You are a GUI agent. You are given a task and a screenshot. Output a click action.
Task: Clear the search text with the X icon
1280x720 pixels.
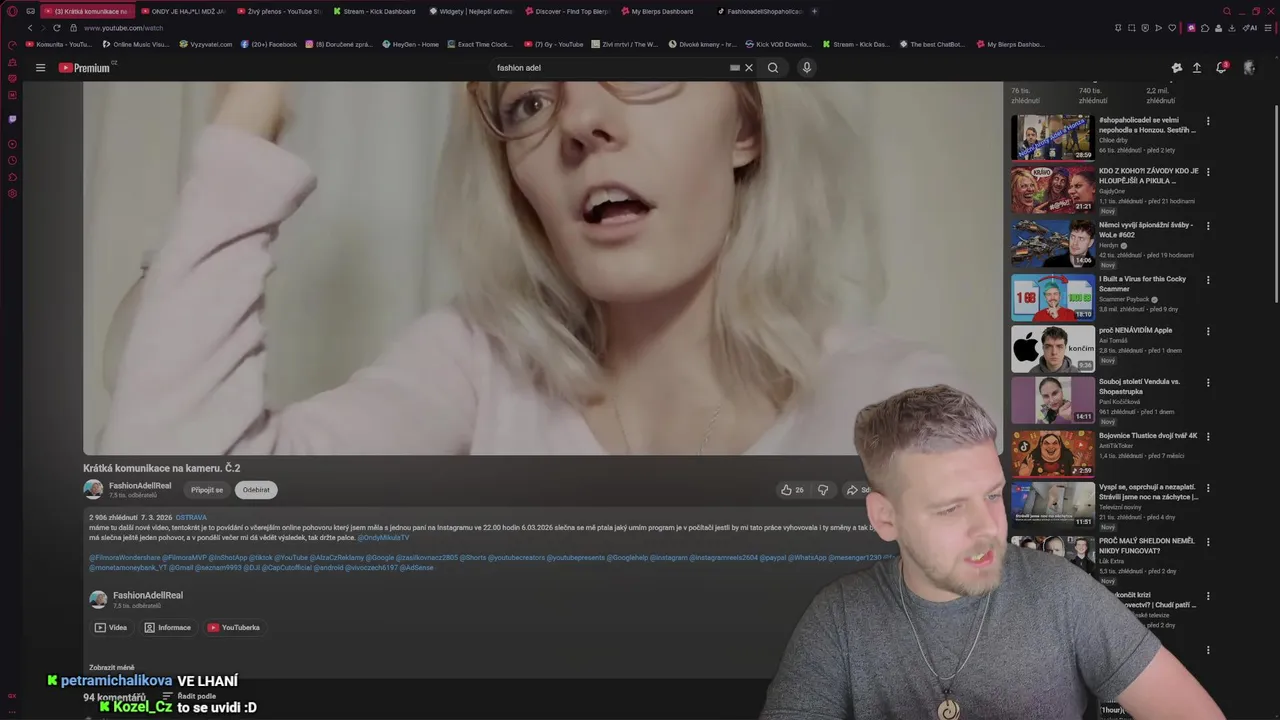coord(749,68)
